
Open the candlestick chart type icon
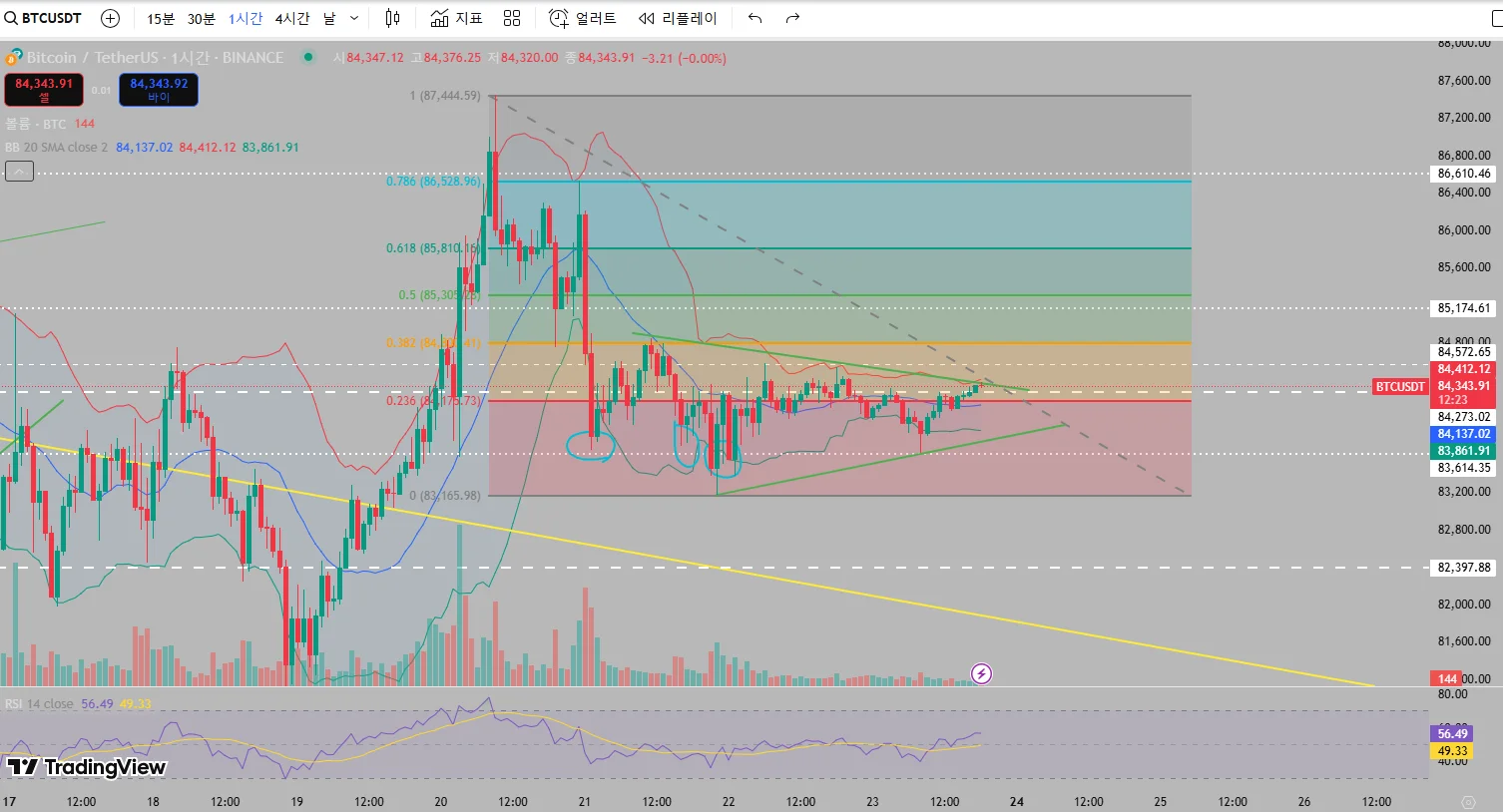pos(393,18)
